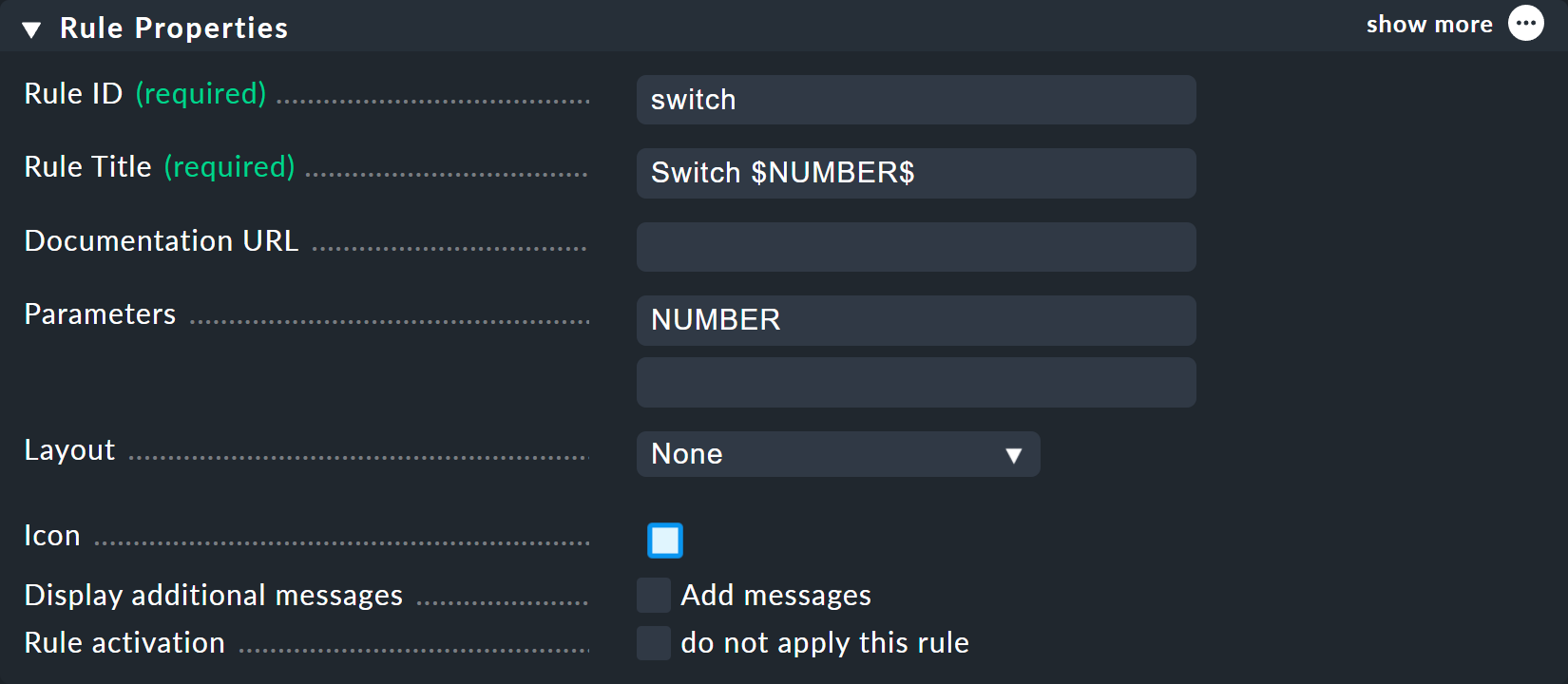Click the Layout dropdown arrow
Image resolution: width=1568 pixels, height=684 pixels.
pos(1015,455)
